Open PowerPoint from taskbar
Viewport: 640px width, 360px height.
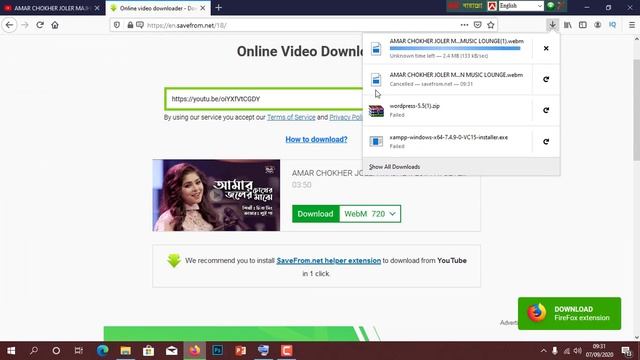point(241,351)
